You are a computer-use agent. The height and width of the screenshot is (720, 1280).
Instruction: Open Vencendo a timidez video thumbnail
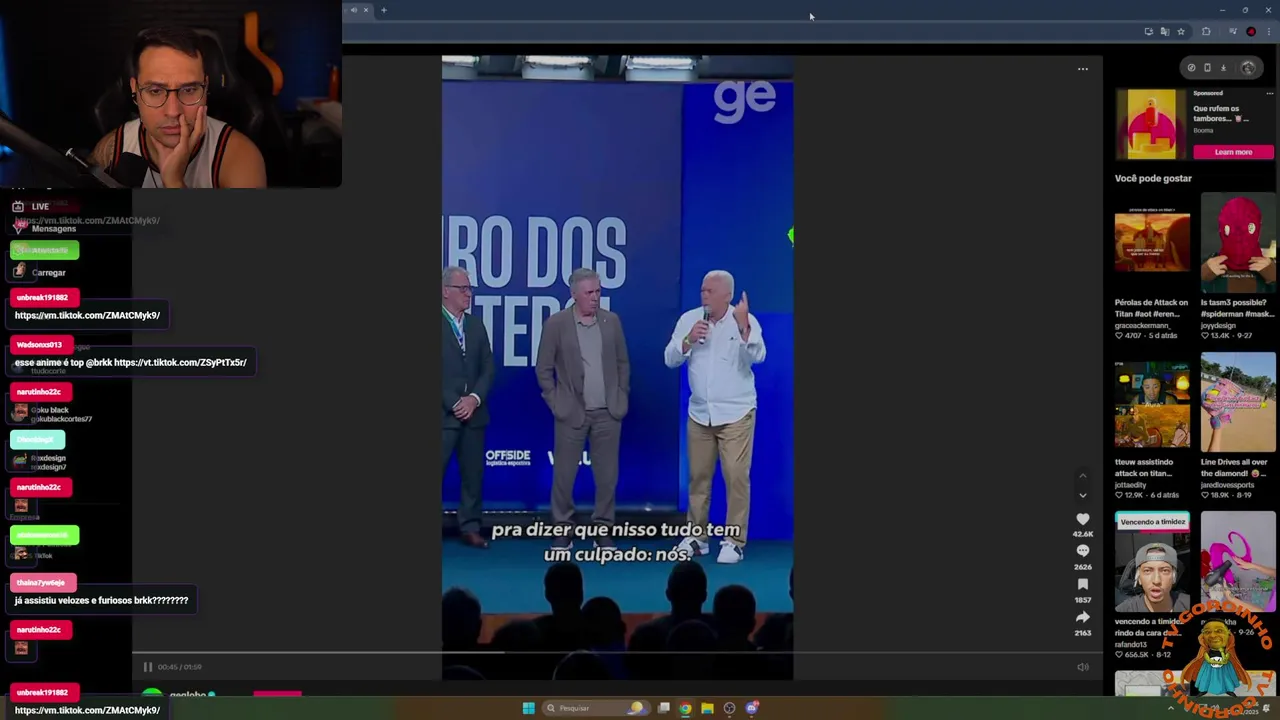click(1152, 562)
